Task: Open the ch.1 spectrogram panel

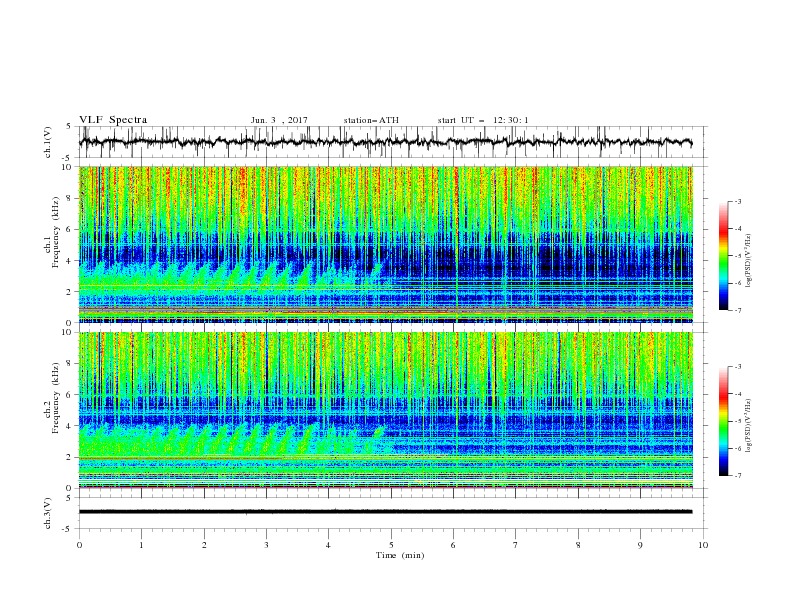Action: click(x=385, y=244)
